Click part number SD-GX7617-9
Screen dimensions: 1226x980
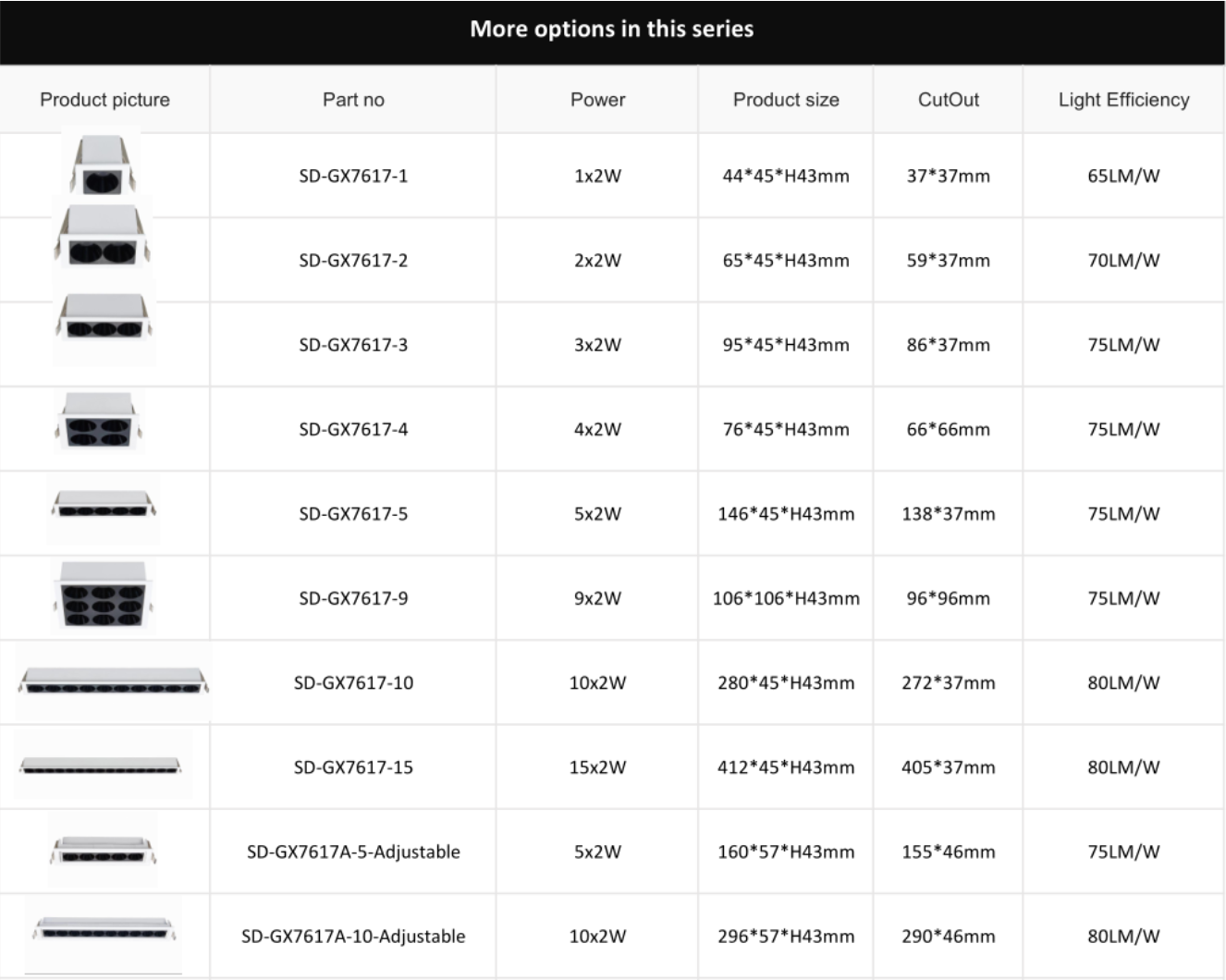353,598
